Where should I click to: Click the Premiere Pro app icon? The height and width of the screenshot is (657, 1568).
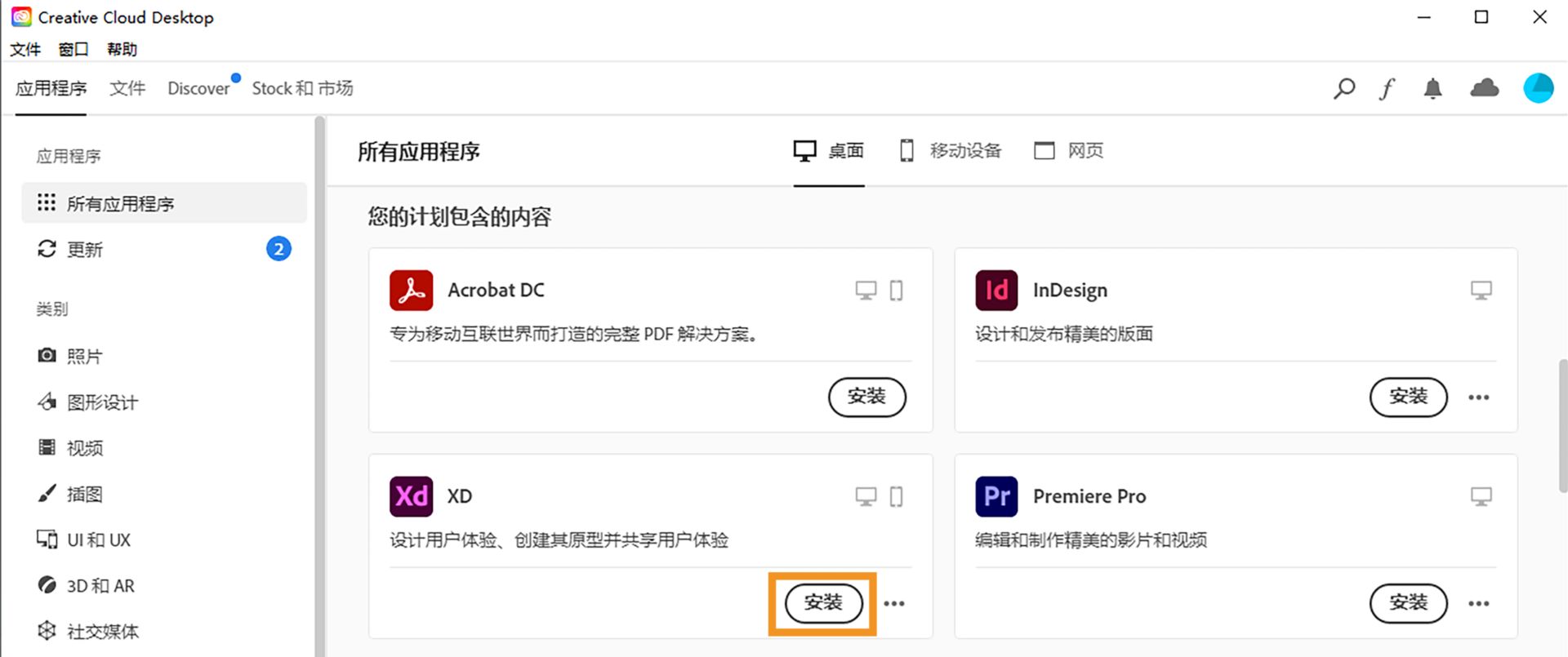996,496
